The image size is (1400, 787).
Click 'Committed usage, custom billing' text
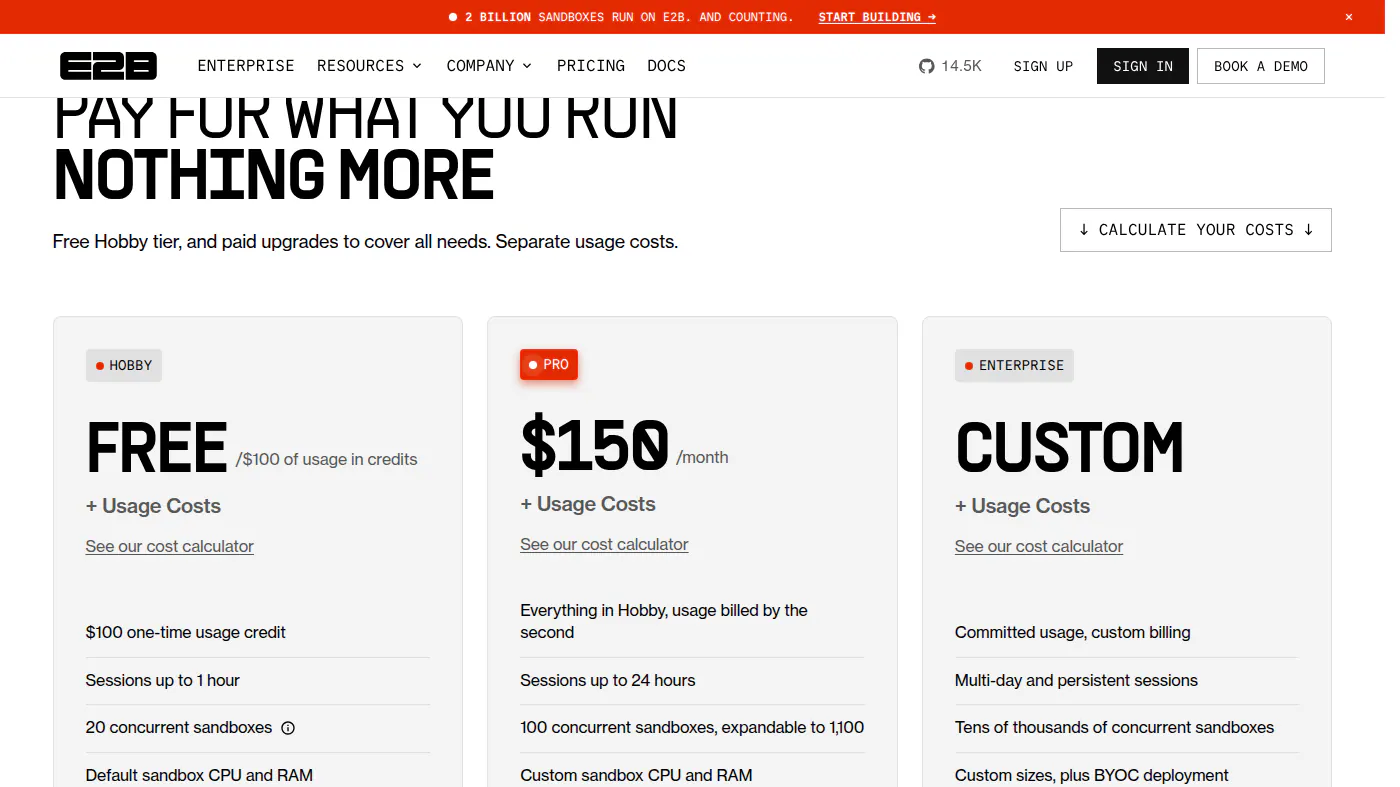(x=1073, y=633)
